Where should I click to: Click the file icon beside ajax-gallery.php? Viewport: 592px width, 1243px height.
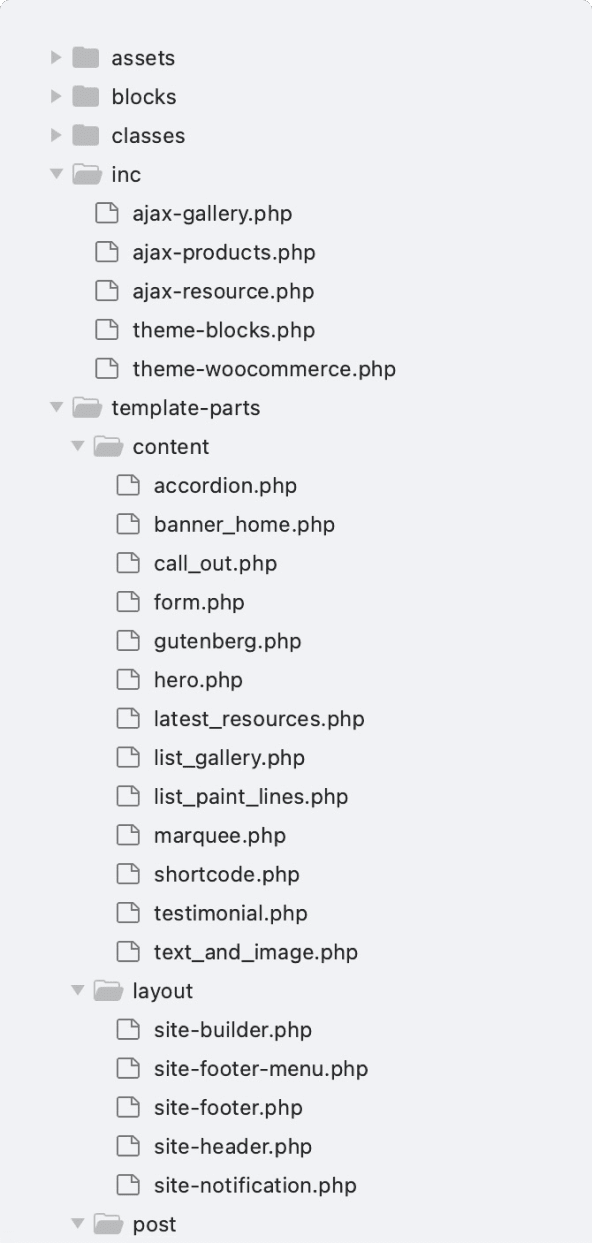[108, 213]
